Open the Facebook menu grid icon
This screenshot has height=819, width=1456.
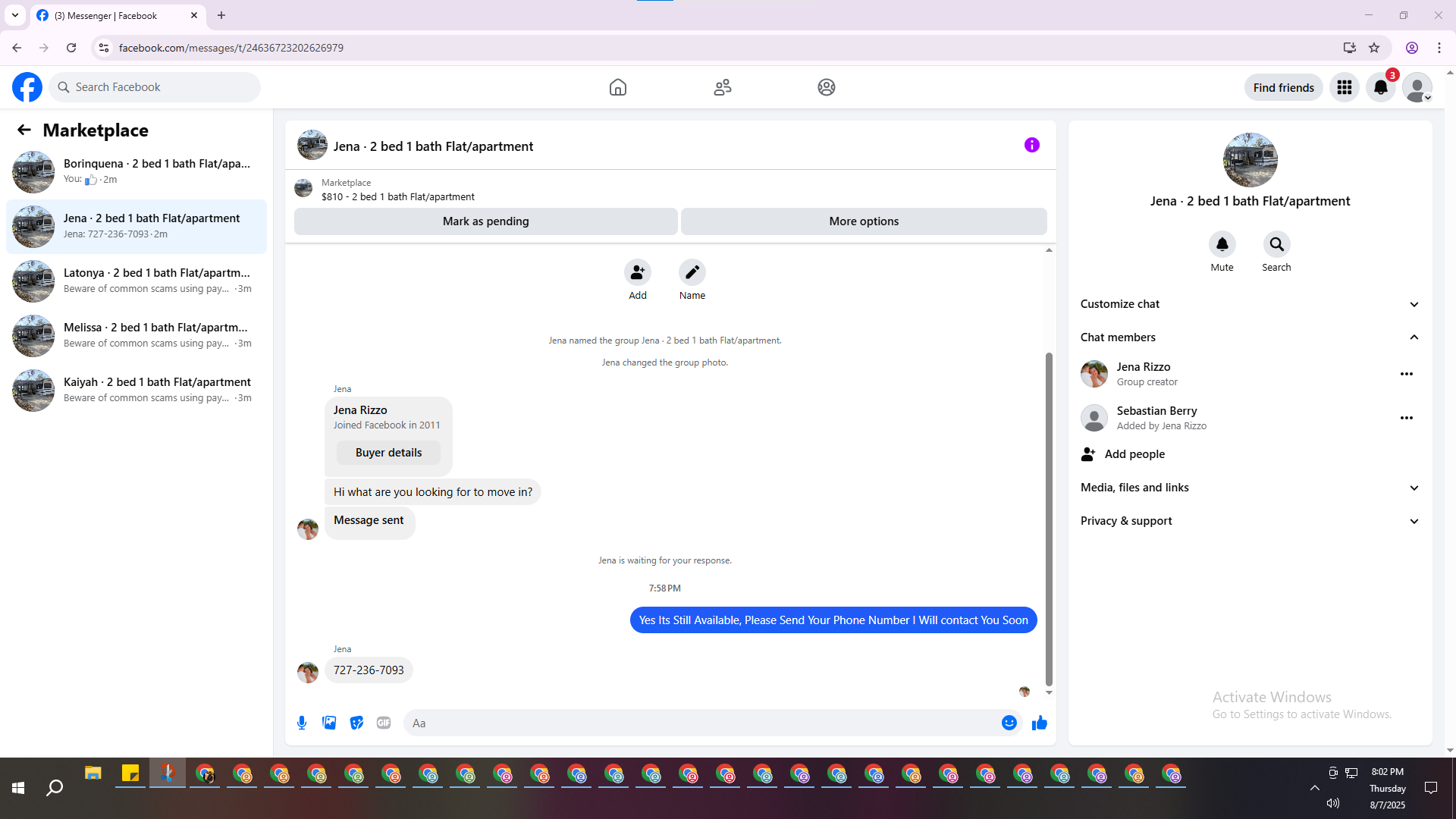[x=1345, y=87]
